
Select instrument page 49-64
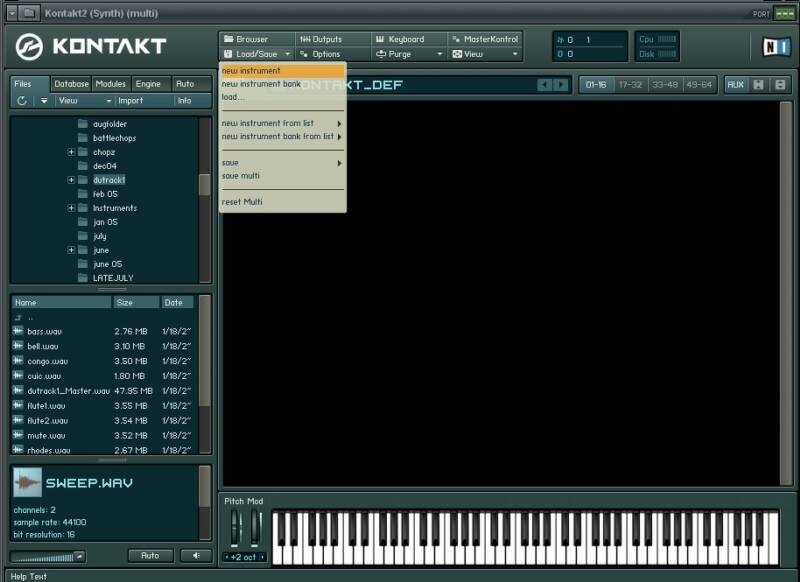coord(699,85)
